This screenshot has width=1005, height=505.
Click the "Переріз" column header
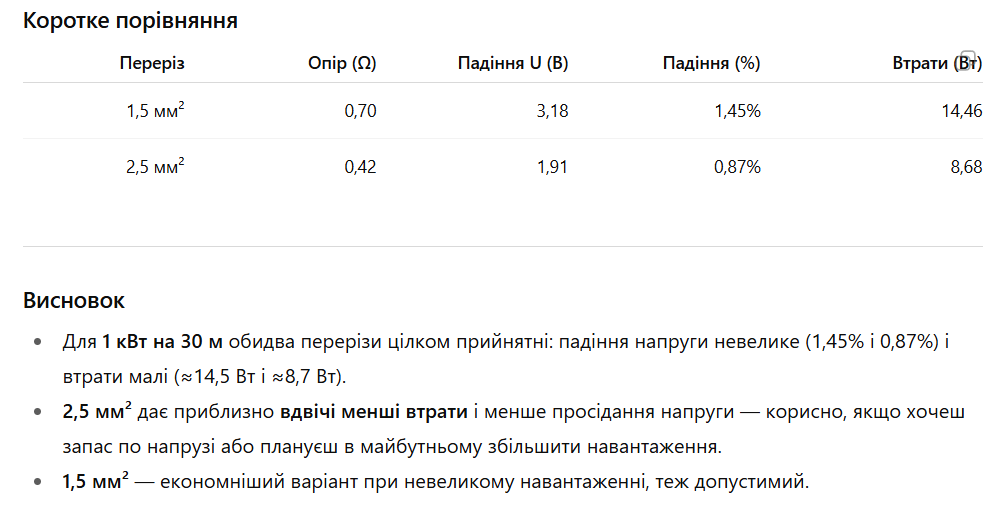click(x=152, y=63)
